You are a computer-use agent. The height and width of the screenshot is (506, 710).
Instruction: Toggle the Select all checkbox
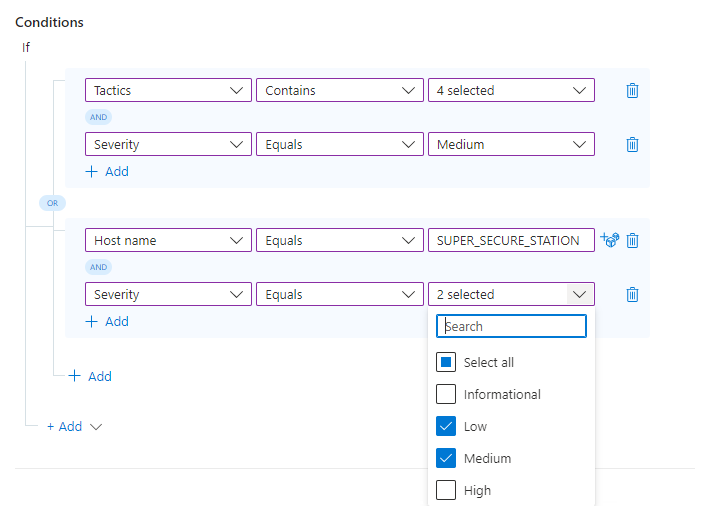coord(446,363)
